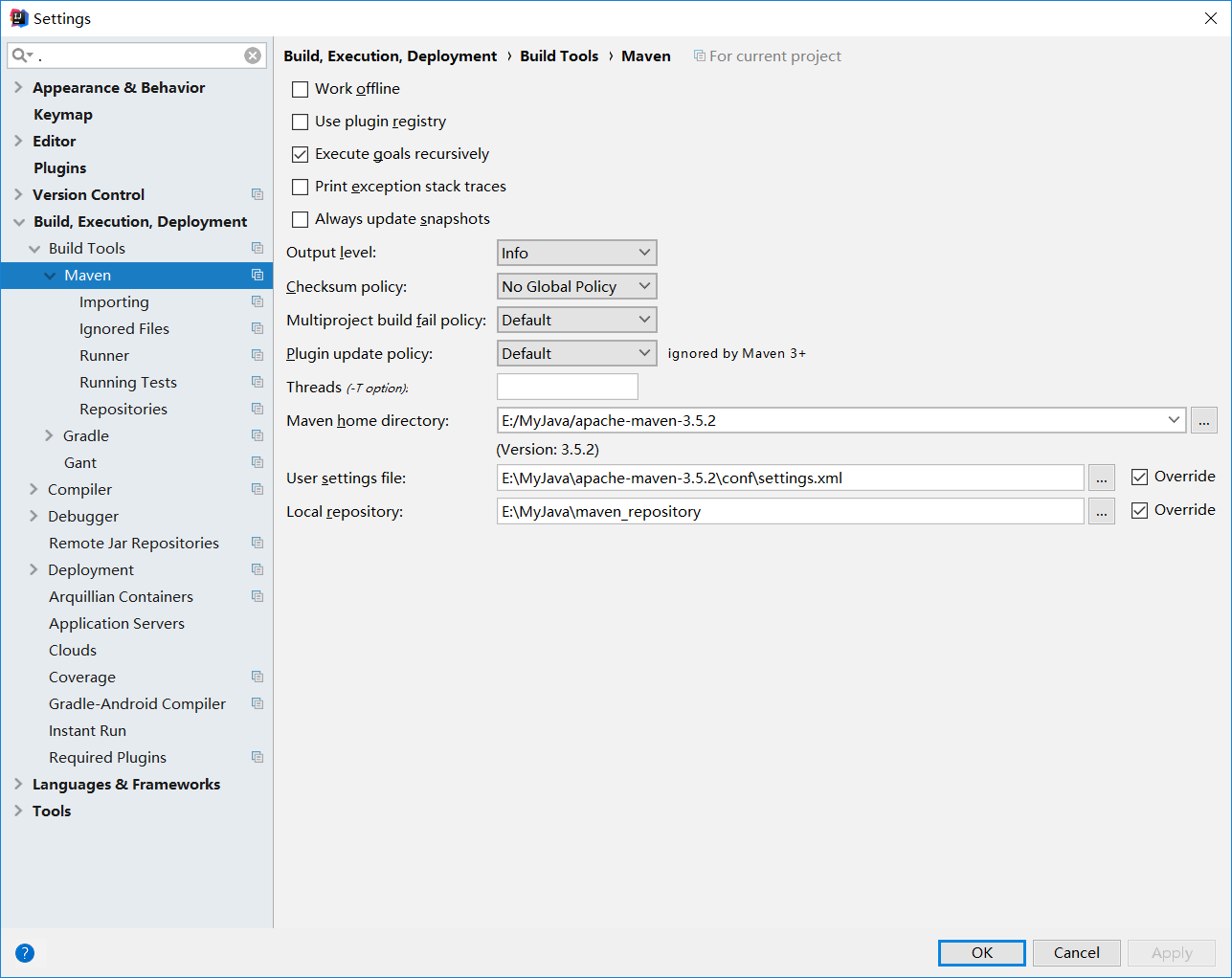The image size is (1232, 978).
Task: Expand the Debugger tree node
Action: 34,516
